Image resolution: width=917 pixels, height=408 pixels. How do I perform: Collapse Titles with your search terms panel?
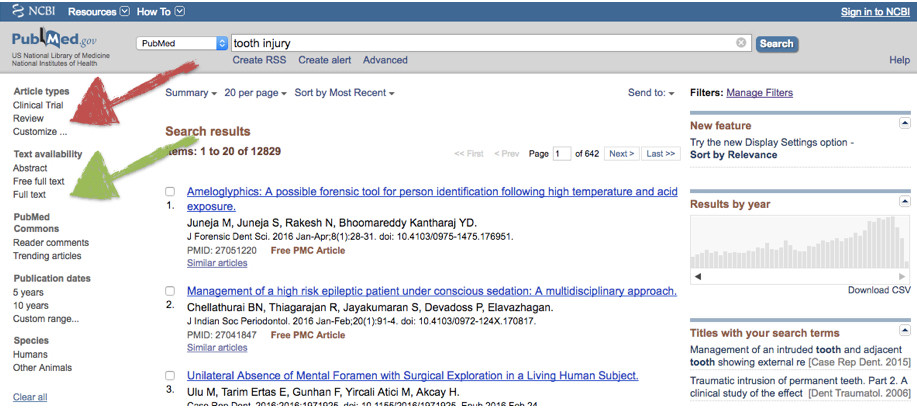coord(905,330)
